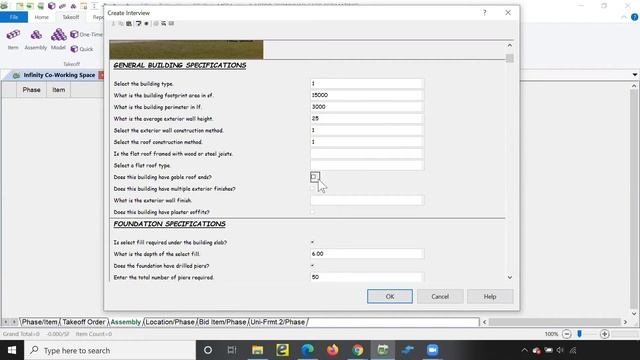The height and width of the screenshot is (360, 640).
Task: Toggle the gable roof ends checkbox
Action: pos(314,177)
